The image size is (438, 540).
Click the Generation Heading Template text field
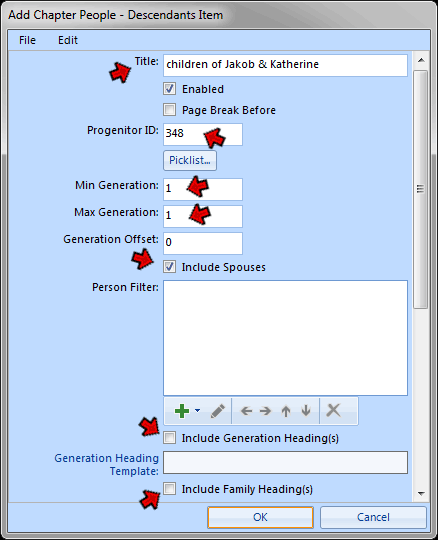(x=285, y=463)
